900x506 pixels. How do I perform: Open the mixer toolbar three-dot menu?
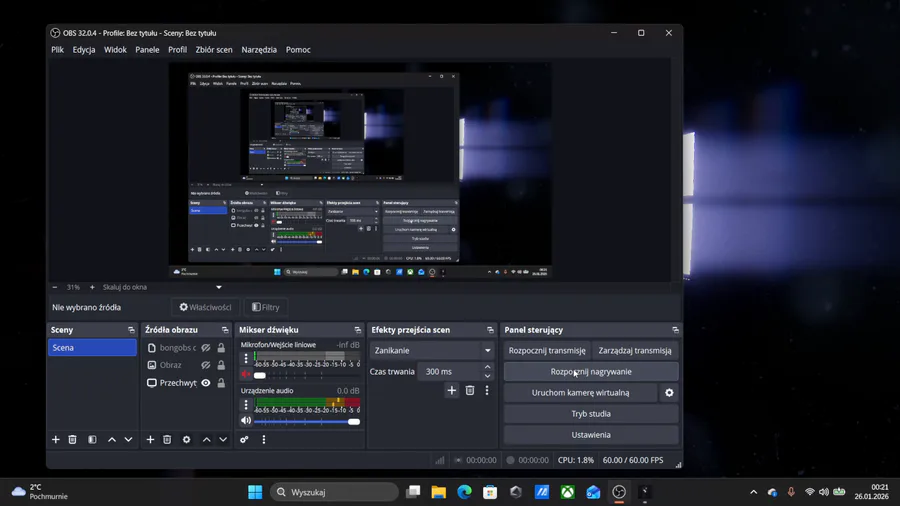[263, 439]
